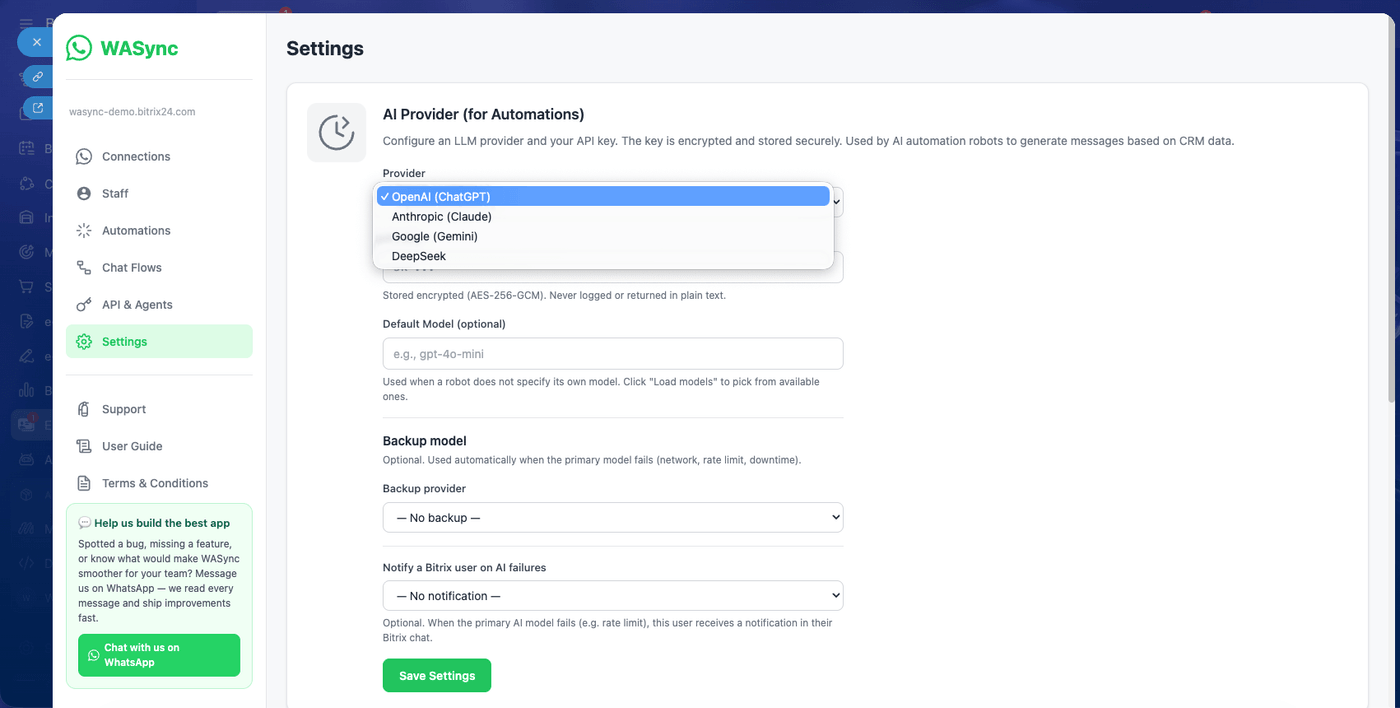
Task: Click the open in new window icon
Action: (x=38, y=108)
